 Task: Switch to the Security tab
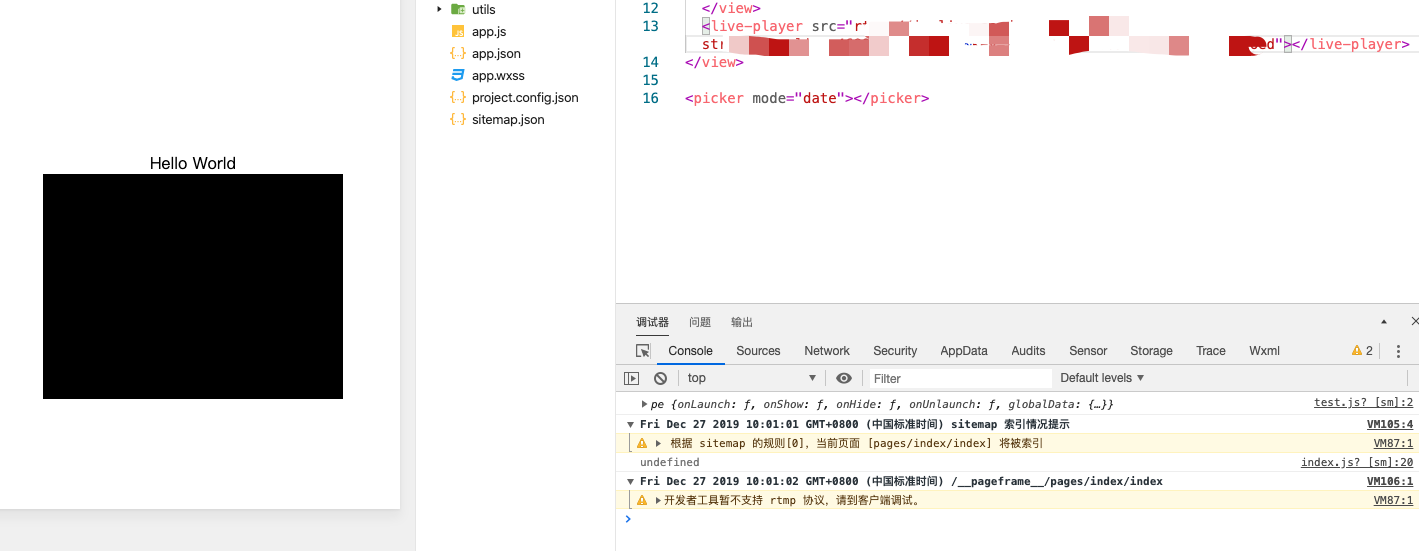895,351
